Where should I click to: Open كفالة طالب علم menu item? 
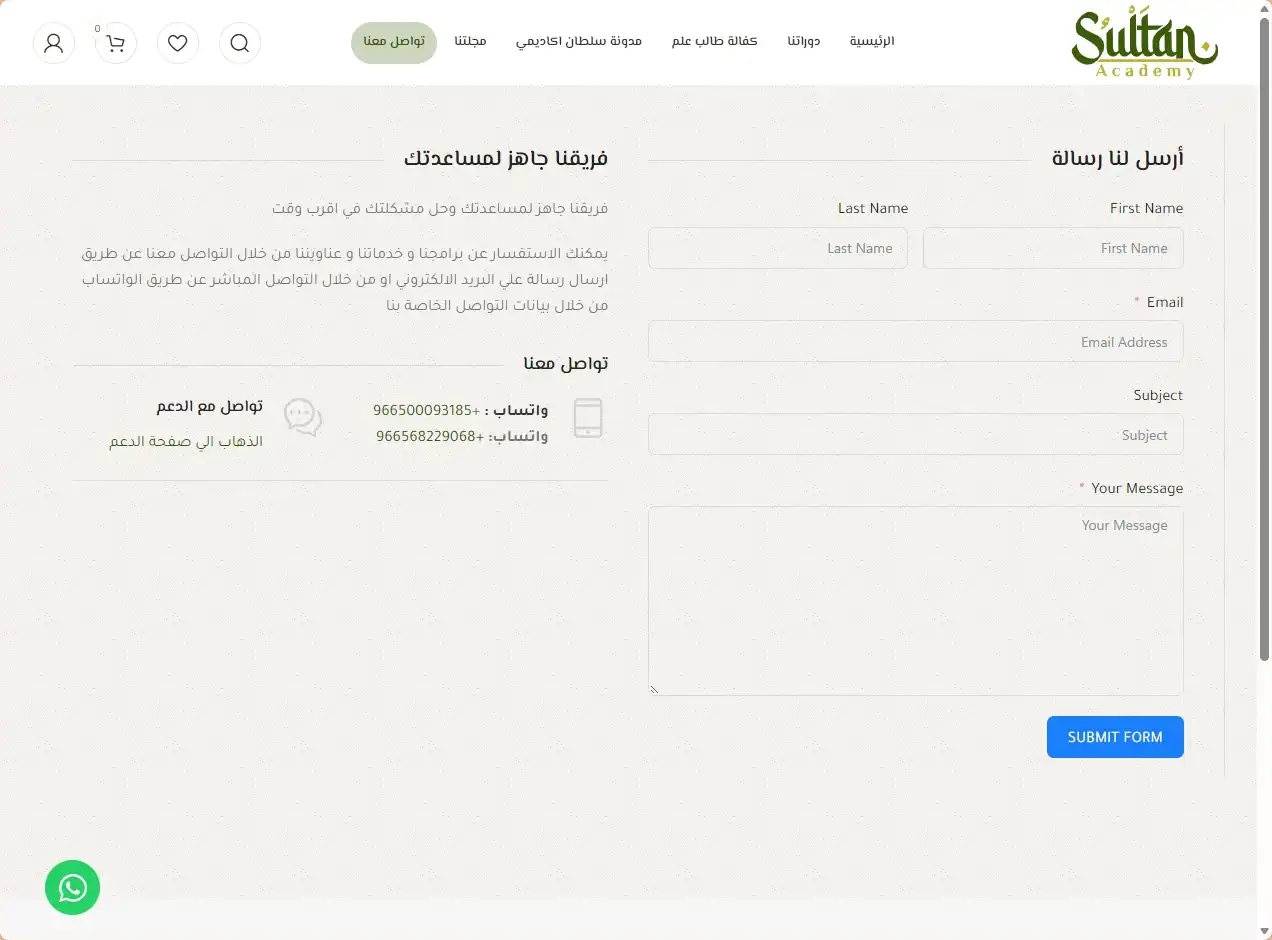click(x=715, y=42)
